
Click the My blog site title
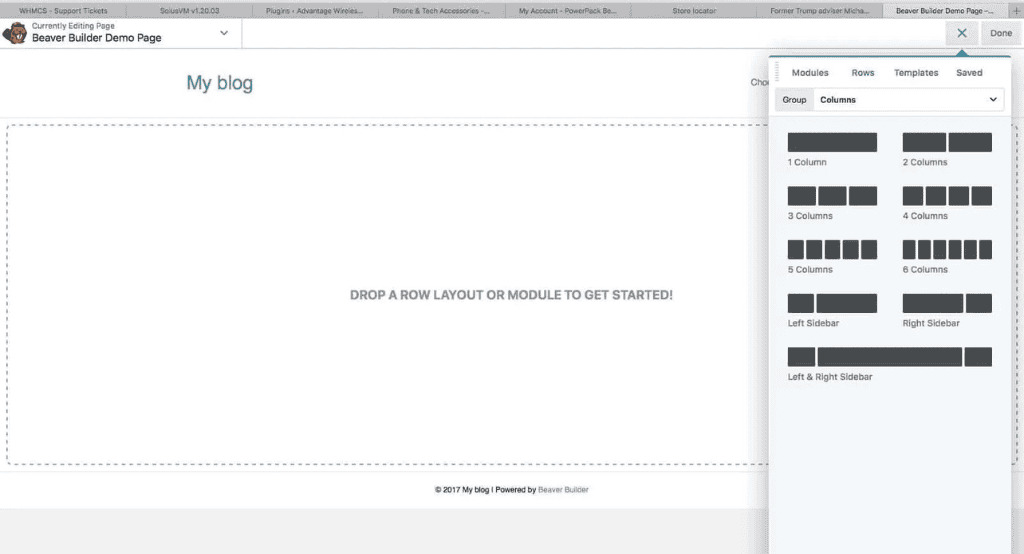click(219, 83)
